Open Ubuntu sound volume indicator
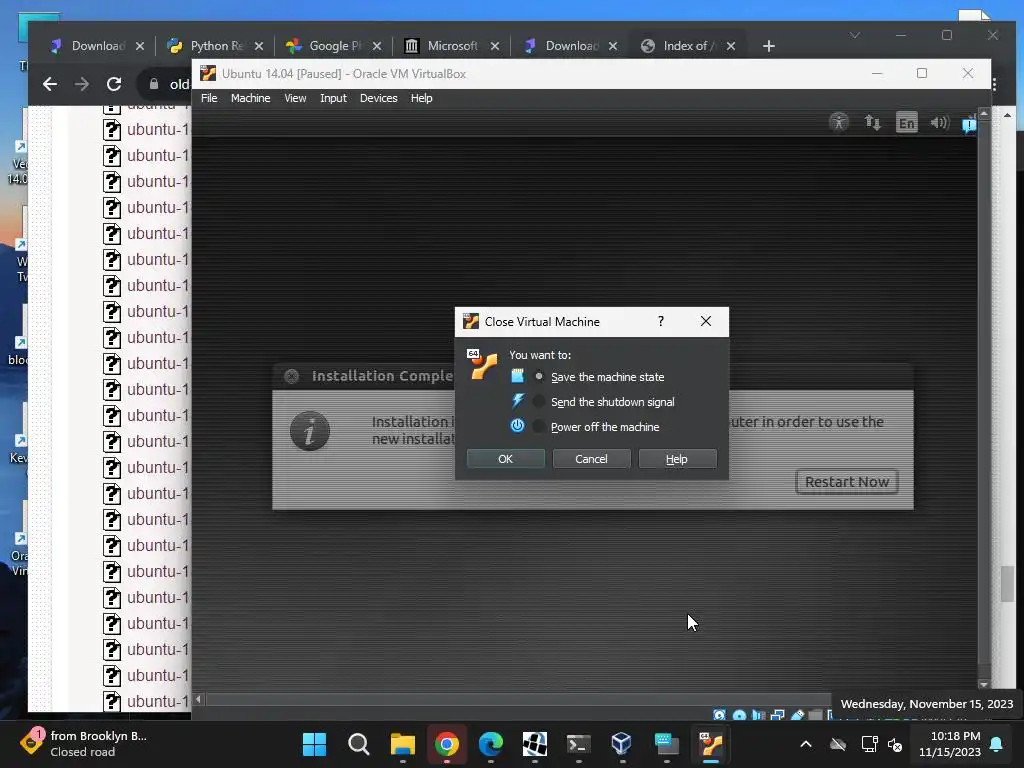 939,122
